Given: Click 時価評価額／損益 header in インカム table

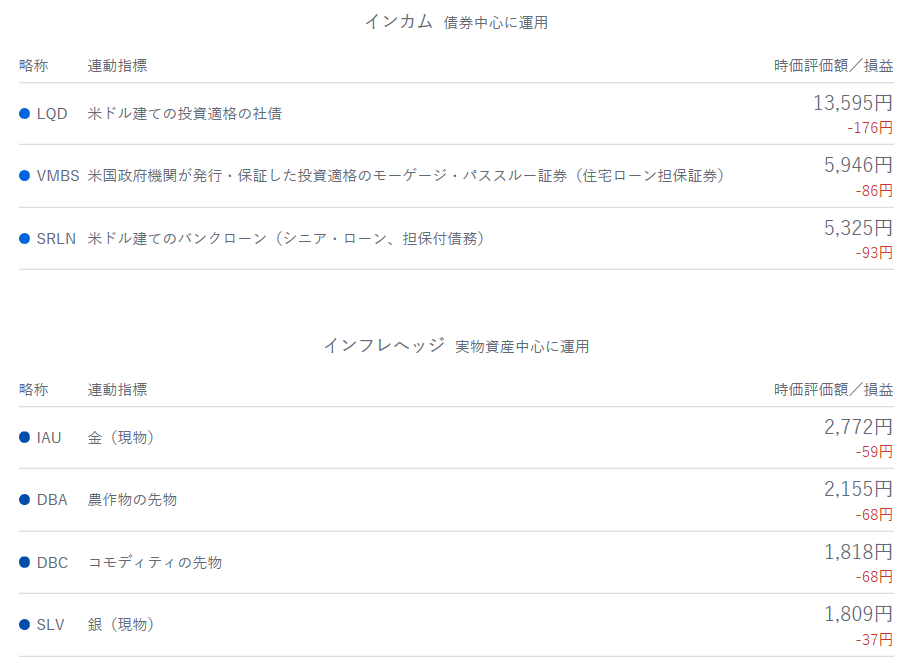Looking at the screenshot, I should click(x=833, y=66).
